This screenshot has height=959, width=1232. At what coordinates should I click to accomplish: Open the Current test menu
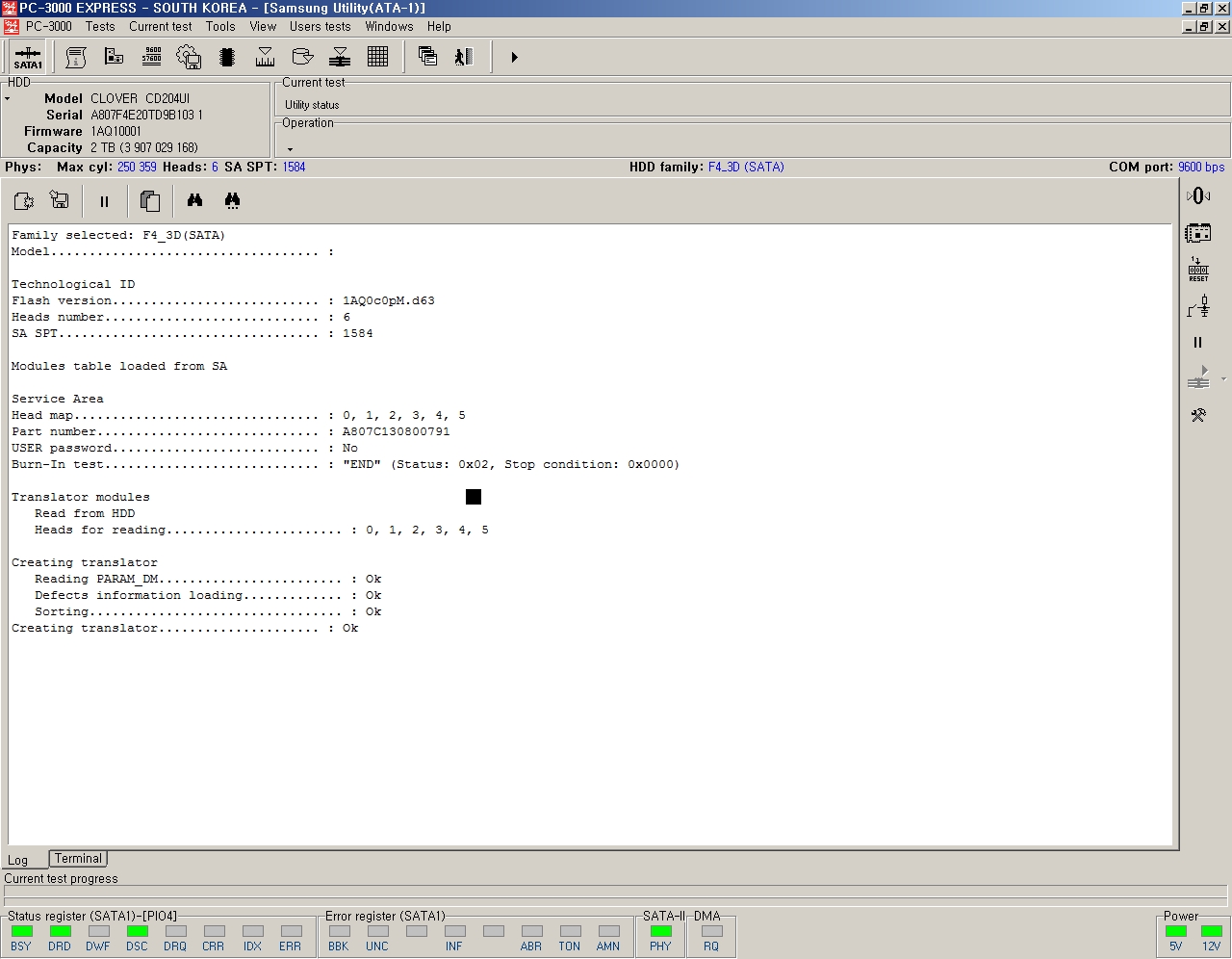161,26
